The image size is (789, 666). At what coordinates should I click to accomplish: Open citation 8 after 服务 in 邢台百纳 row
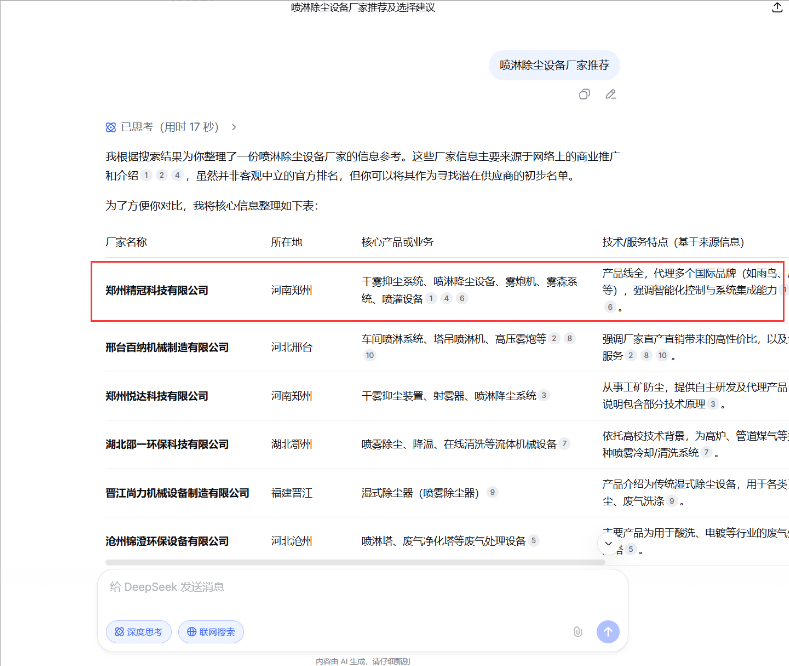pos(646,355)
